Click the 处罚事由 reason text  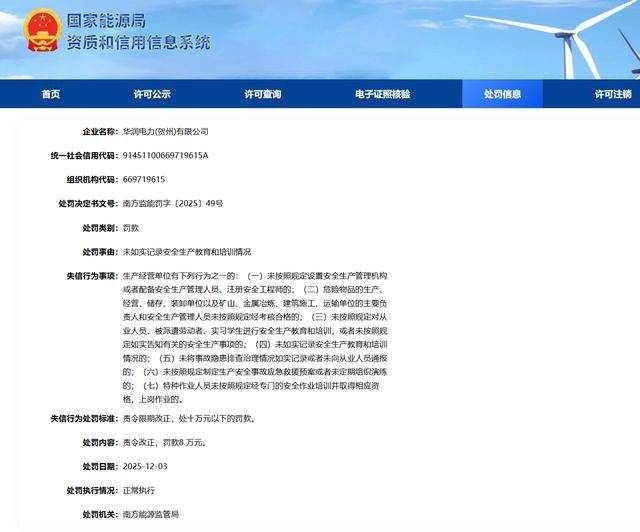[x=186, y=251]
